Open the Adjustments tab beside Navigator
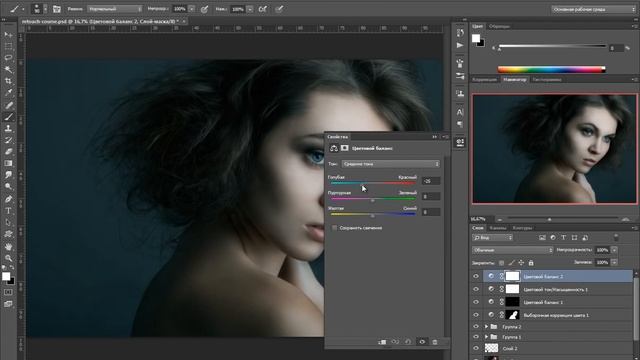Viewport: 640px width, 360px height. 485,80
